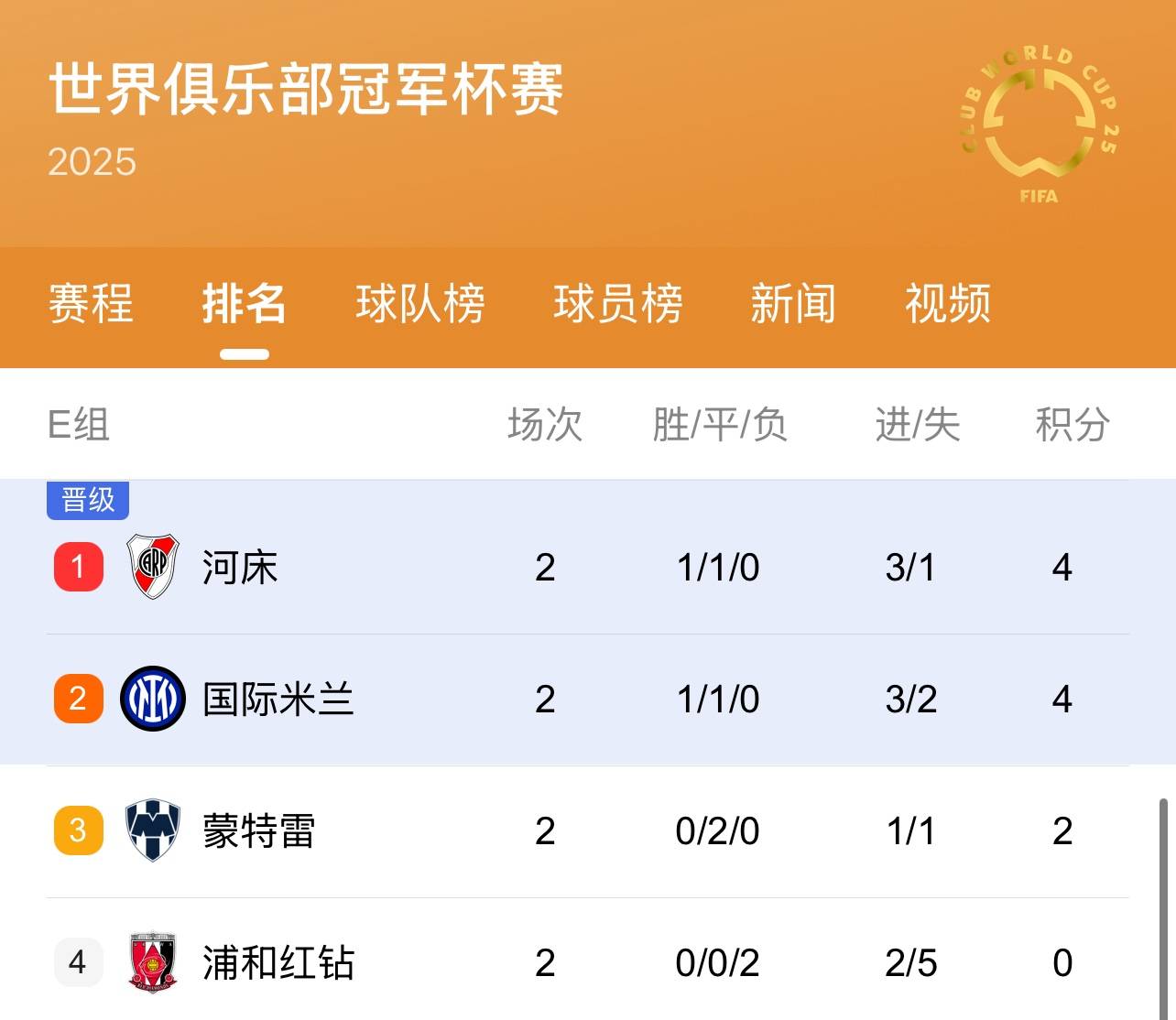Click the yellow rank 3 badge
Screen dimensions: 1176x1020
tap(77, 831)
